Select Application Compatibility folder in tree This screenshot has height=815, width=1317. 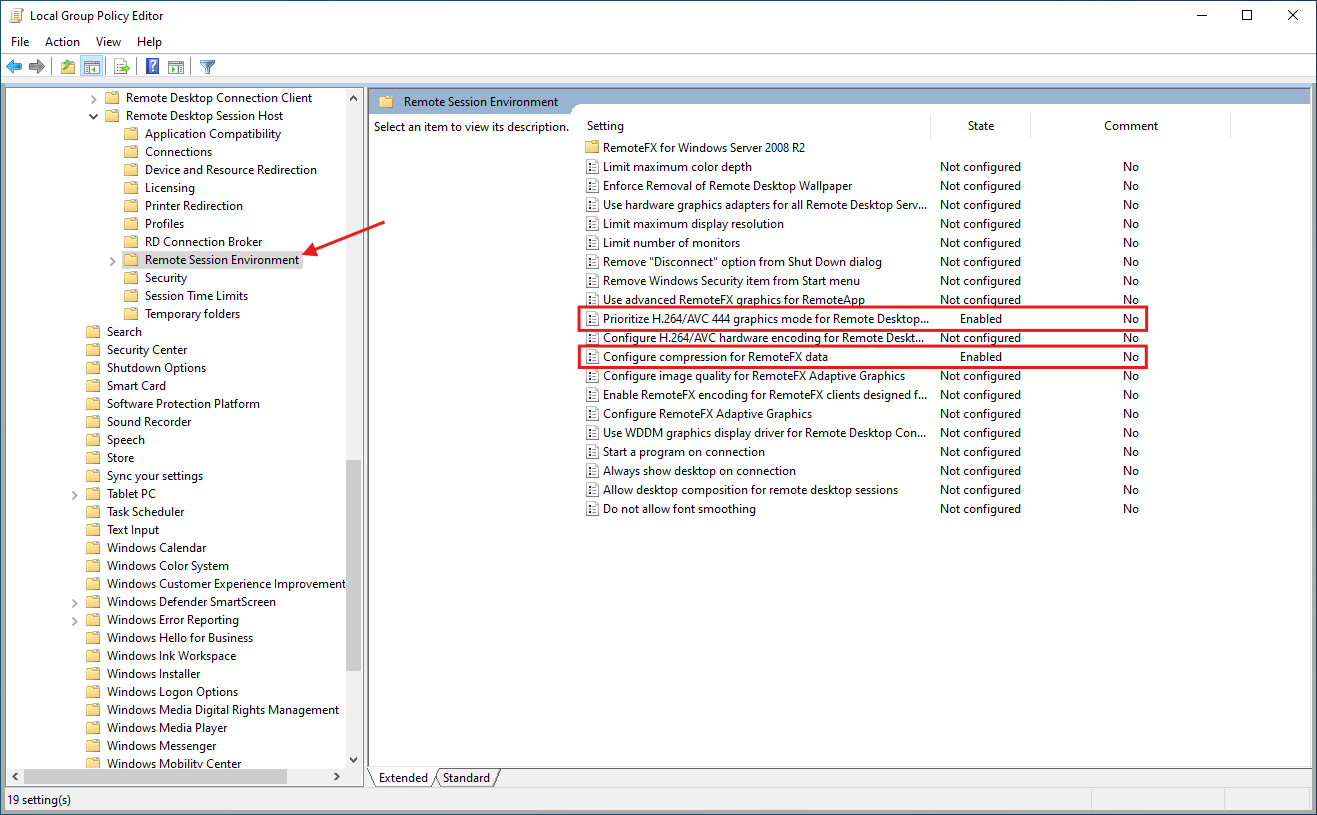[x=212, y=134]
